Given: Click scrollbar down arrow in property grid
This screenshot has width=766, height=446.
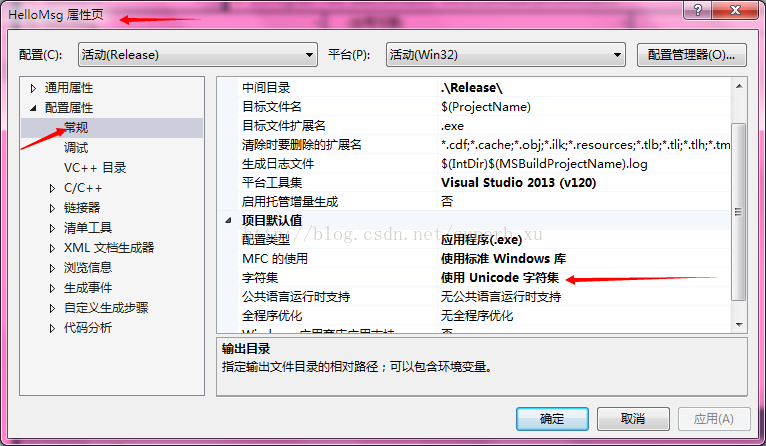Looking at the screenshot, I should point(739,325).
